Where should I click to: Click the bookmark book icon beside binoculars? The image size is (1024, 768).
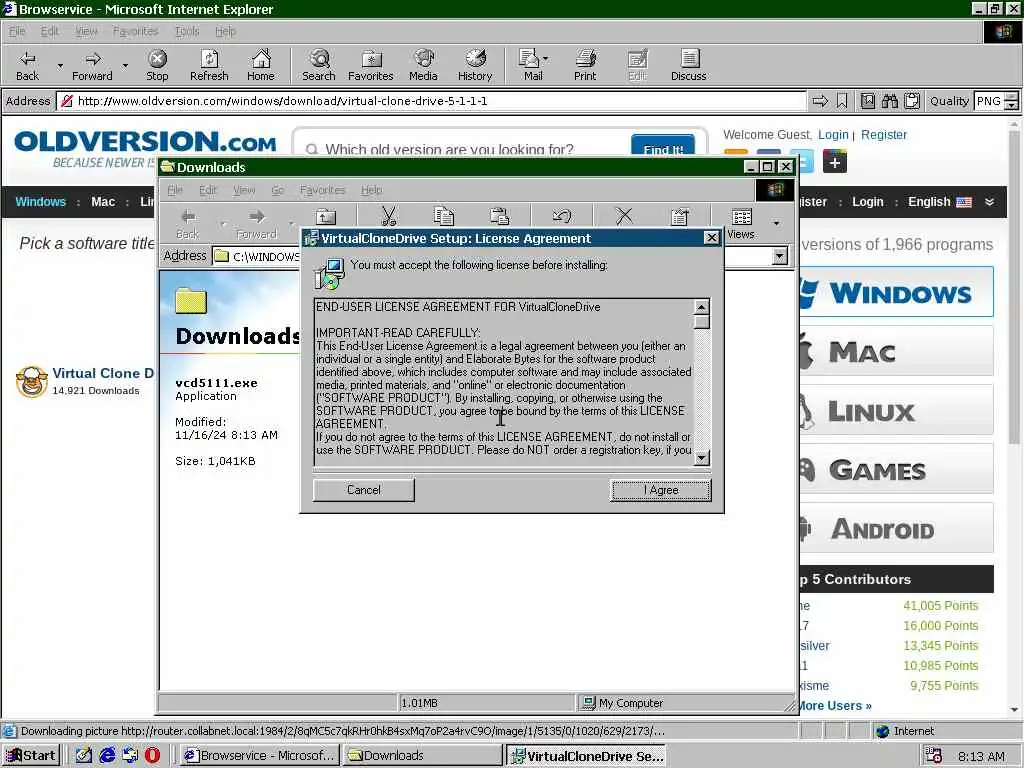[x=868, y=101]
